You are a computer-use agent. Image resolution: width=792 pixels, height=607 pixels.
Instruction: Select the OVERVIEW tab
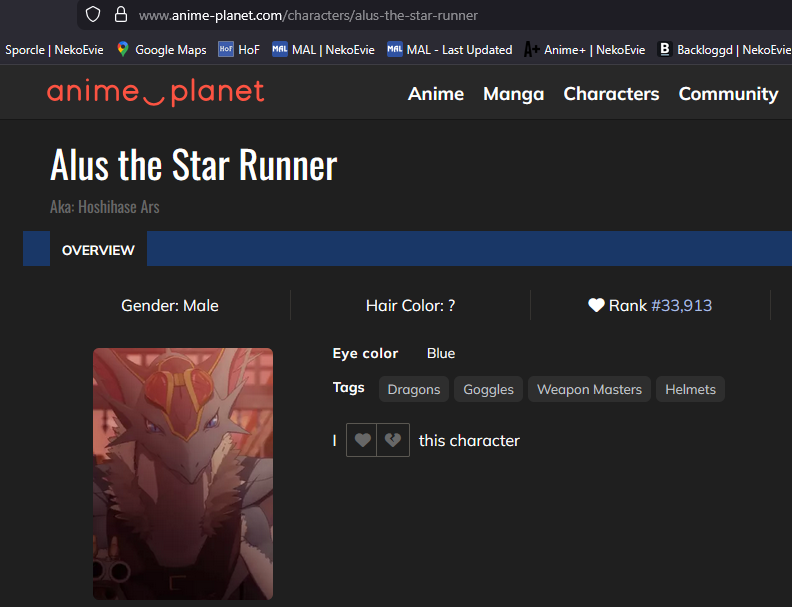(98, 250)
